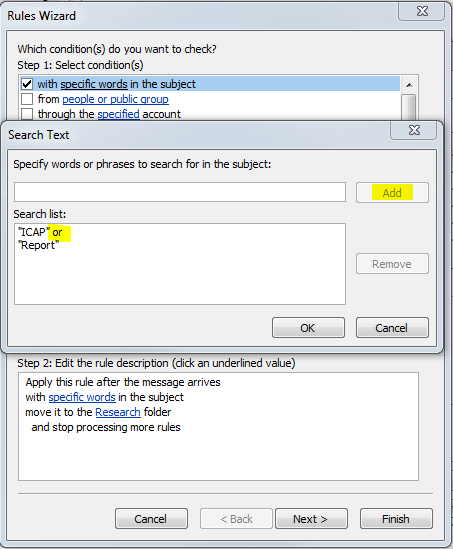The width and height of the screenshot is (453, 549).
Task: Open the 'people or public group' link
Action: point(116,99)
